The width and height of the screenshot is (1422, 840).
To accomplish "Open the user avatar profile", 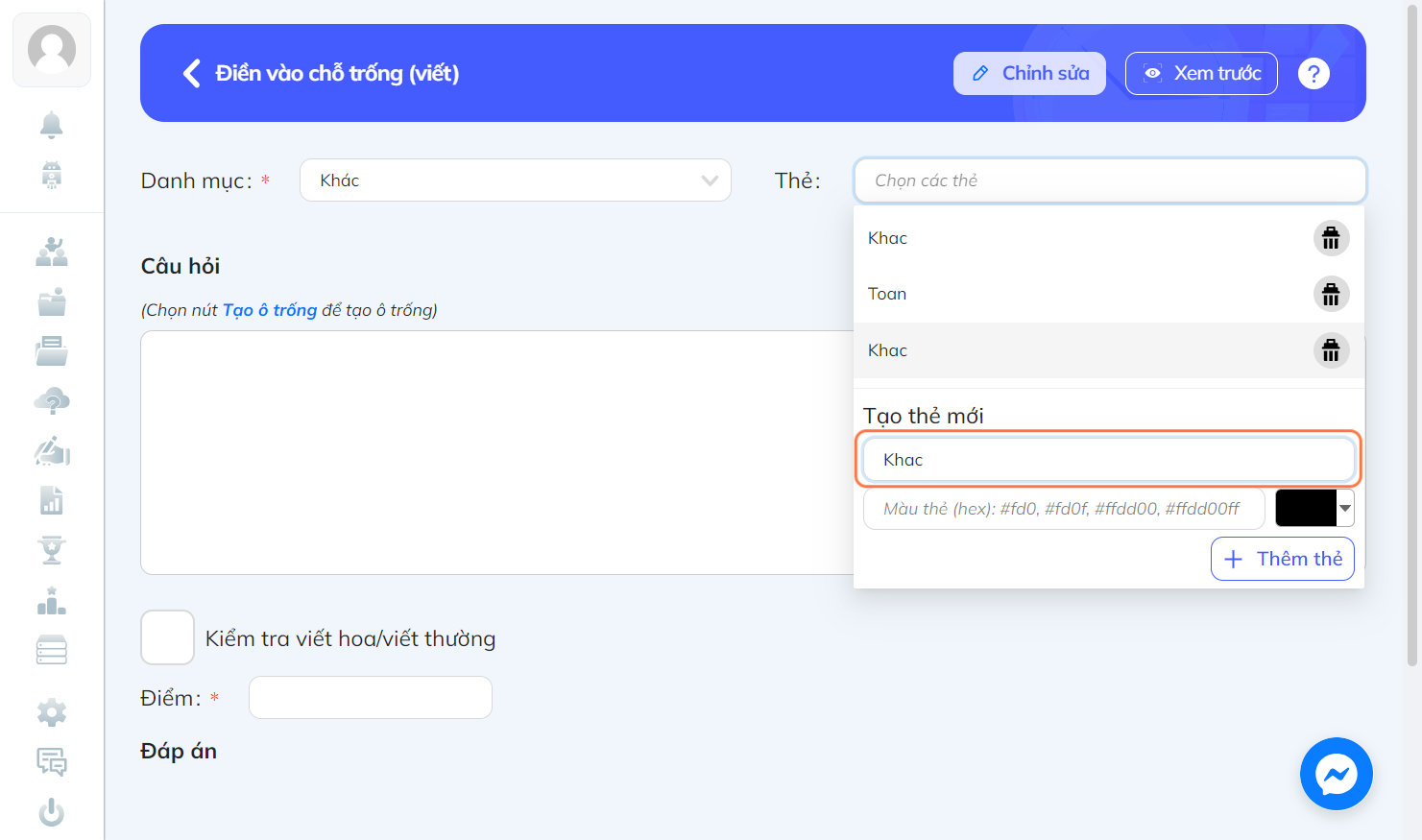I will click(52, 50).
